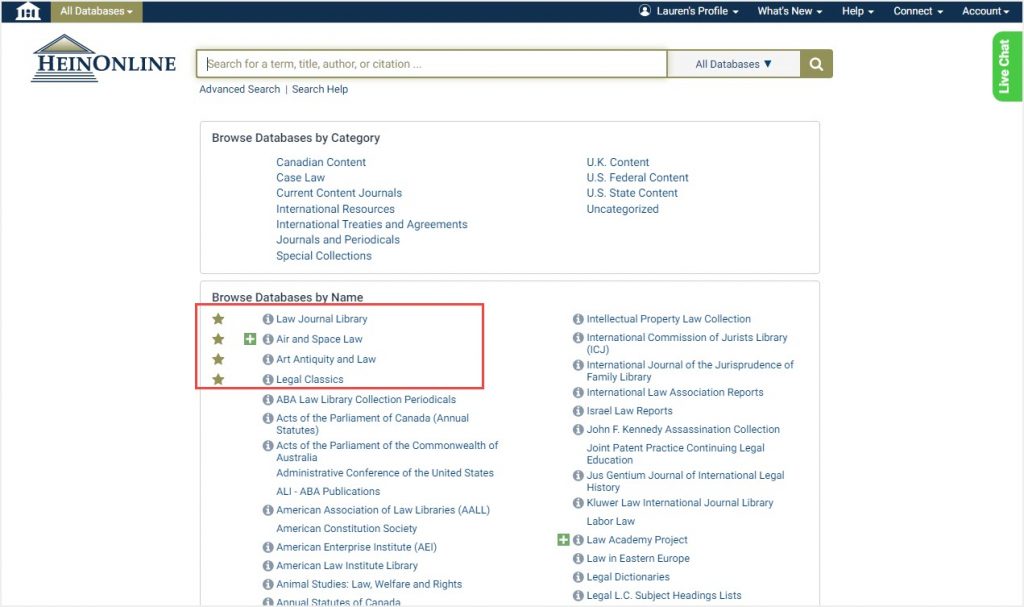Viewport: 1024px width, 607px height.
Task: Open the Labor Law database
Action: tap(611, 521)
